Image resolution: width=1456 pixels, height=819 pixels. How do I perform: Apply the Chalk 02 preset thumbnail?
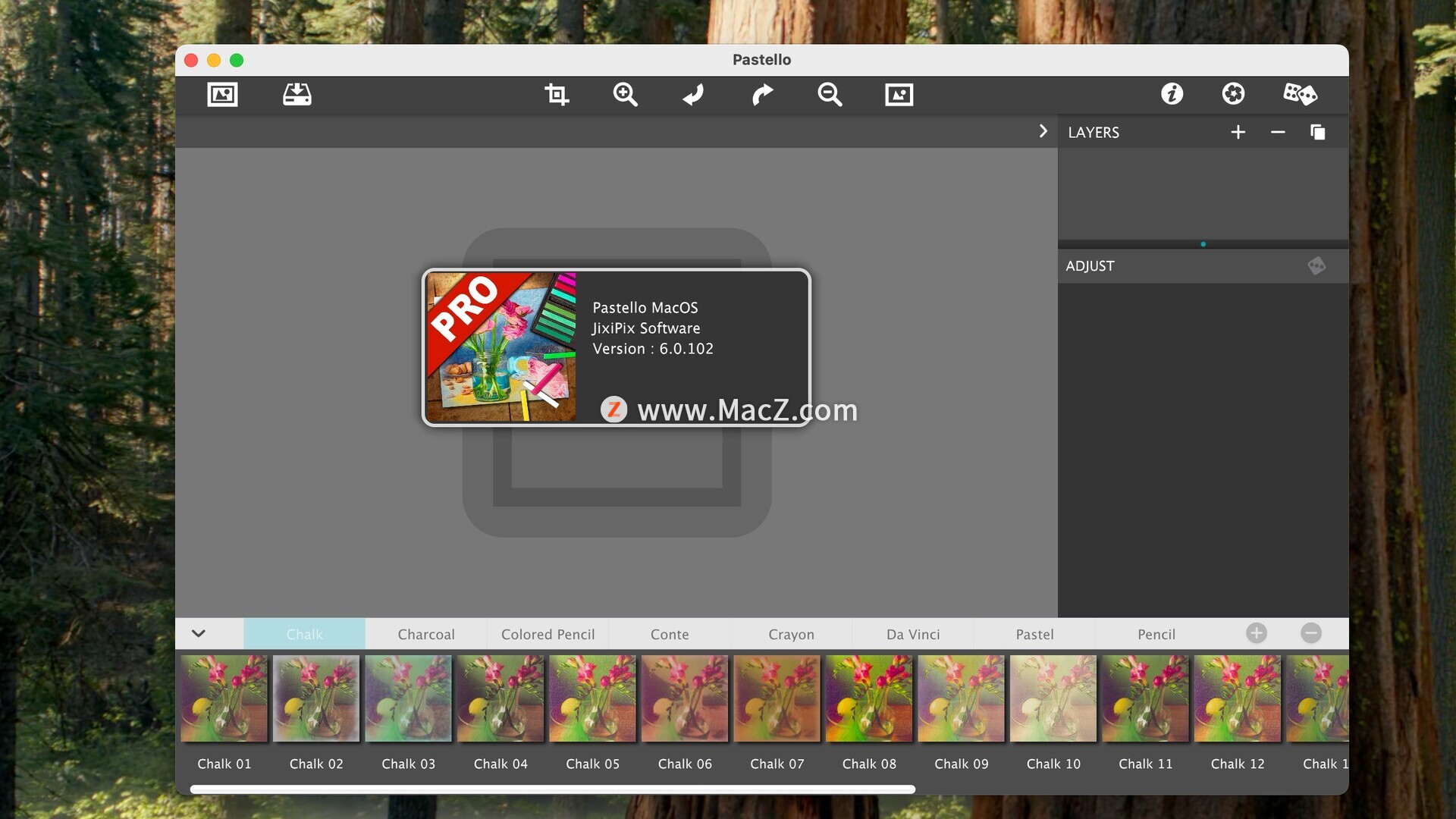[x=316, y=698]
